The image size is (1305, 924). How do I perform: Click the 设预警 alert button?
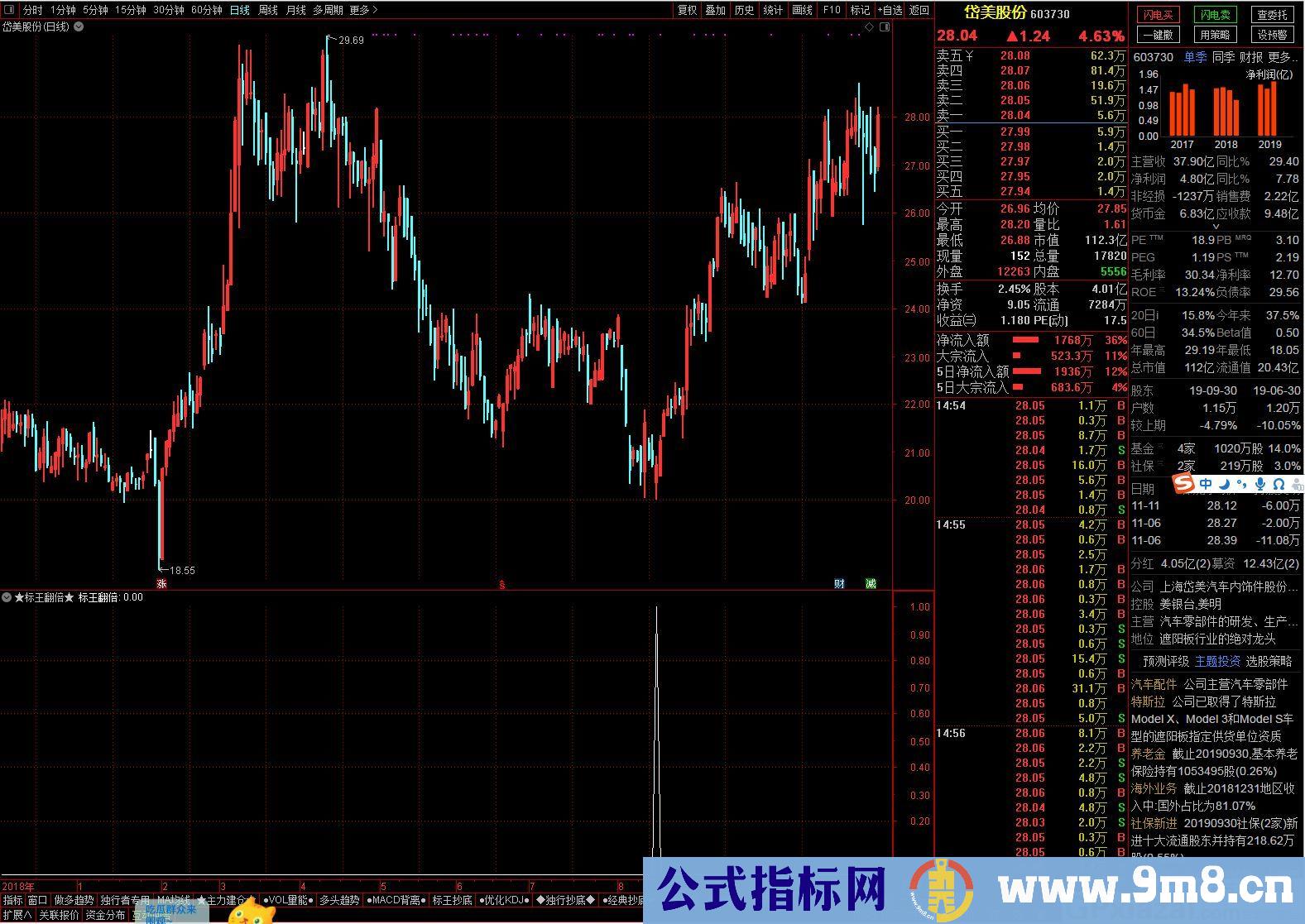[x=1272, y=35]
